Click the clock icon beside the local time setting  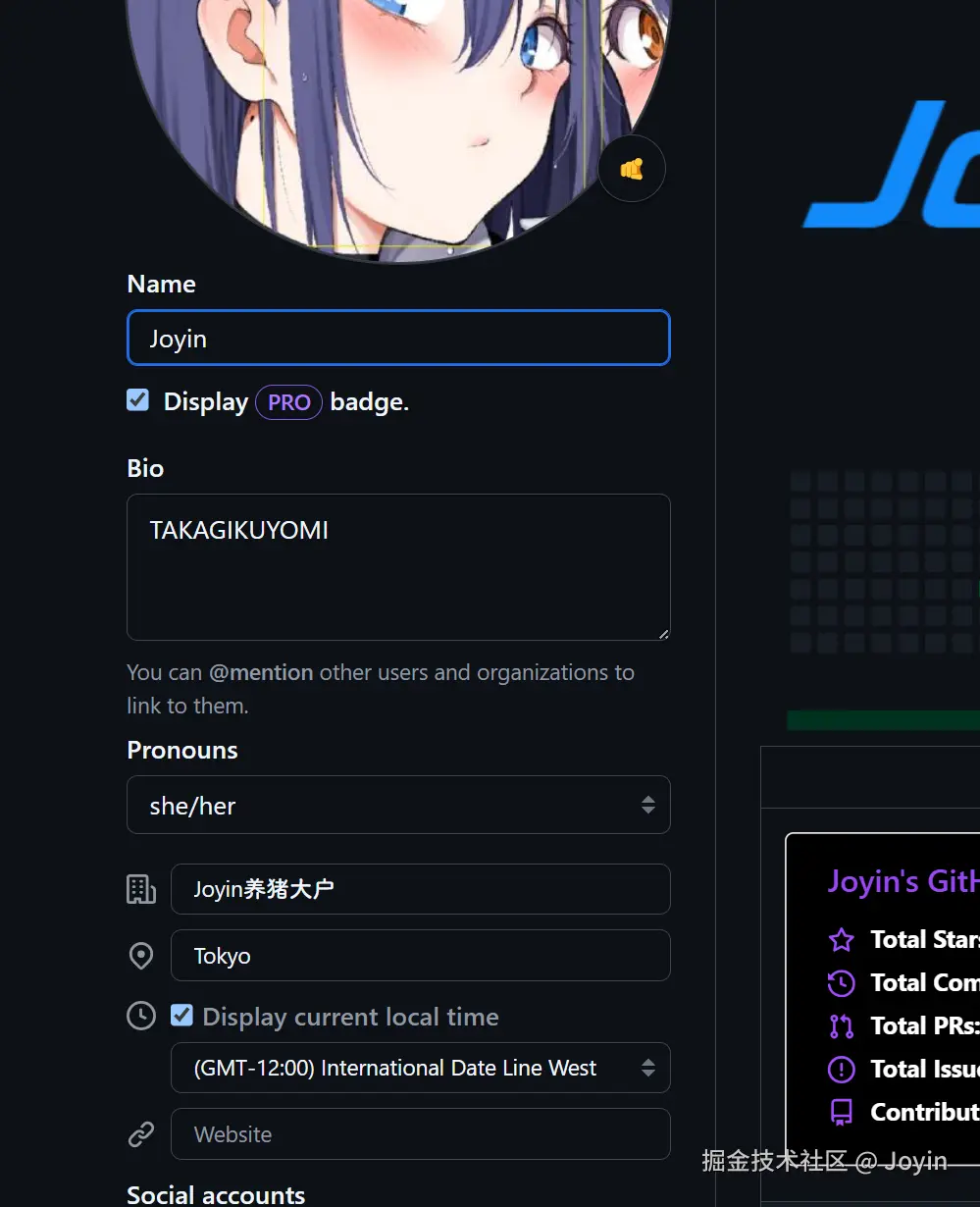pyautogui.click(x=140, y=1016)
